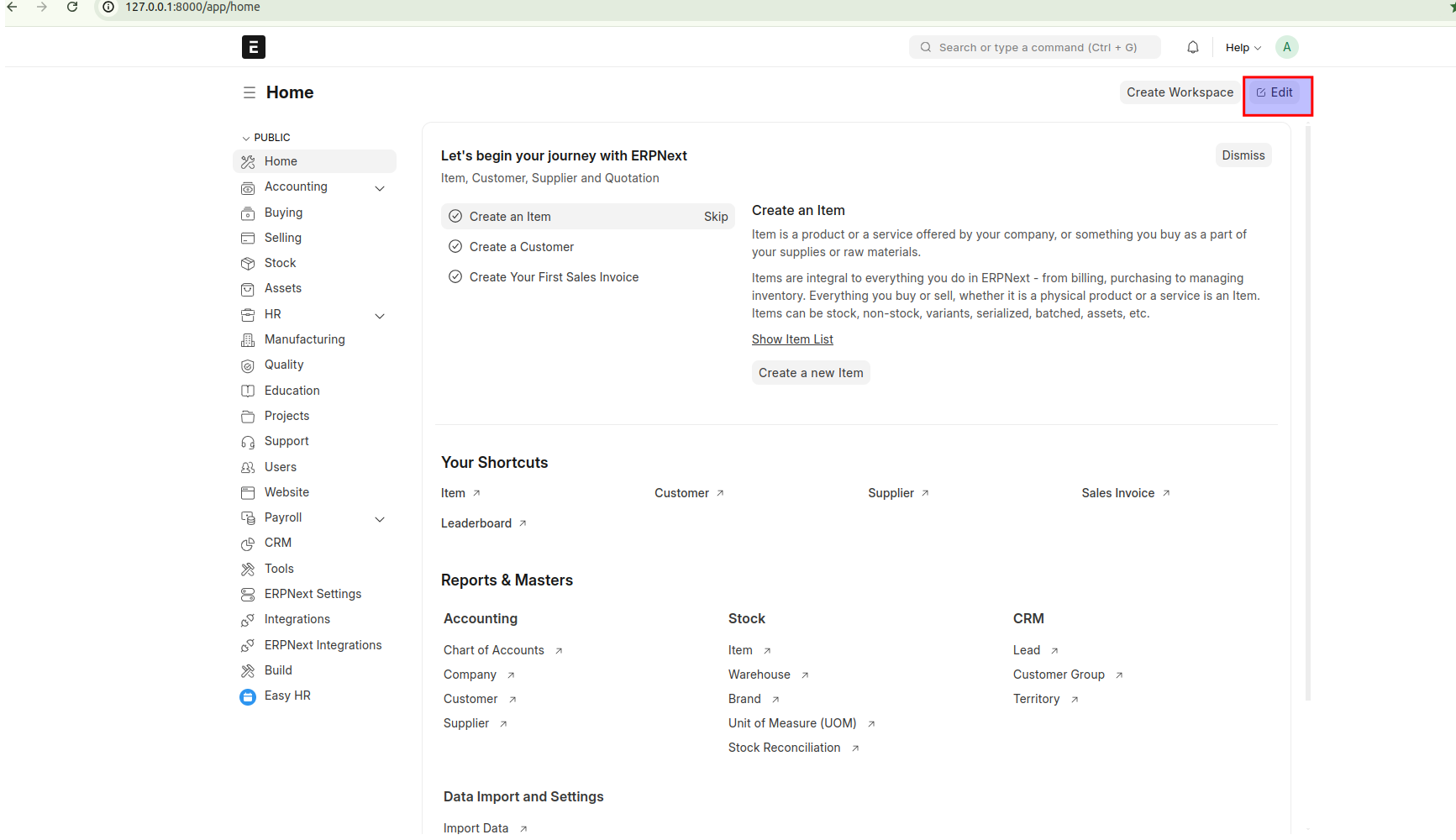Click the Integrations plug icon
The width and height of the screenshot is (1456, 840).
click(248, 620)
